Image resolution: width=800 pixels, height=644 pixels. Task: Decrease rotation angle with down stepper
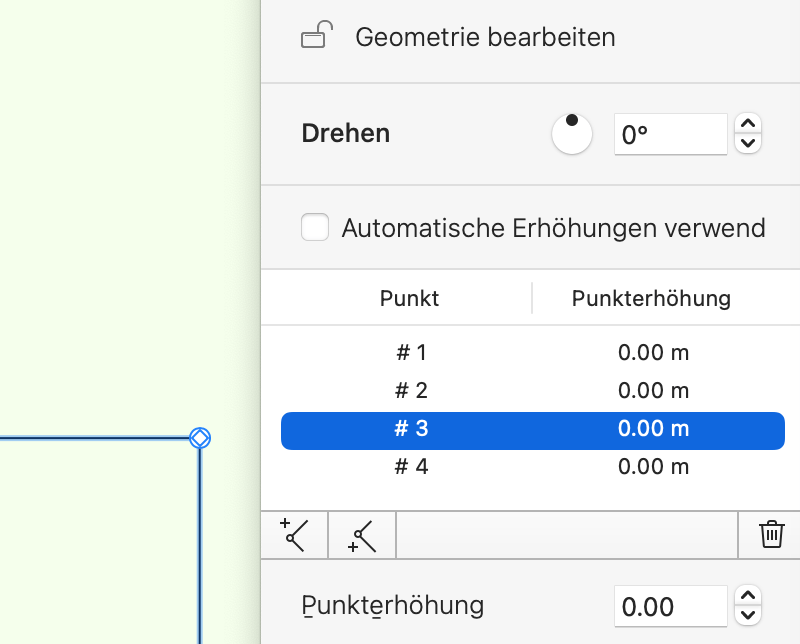pyautogui.click(x=748, y=144)
